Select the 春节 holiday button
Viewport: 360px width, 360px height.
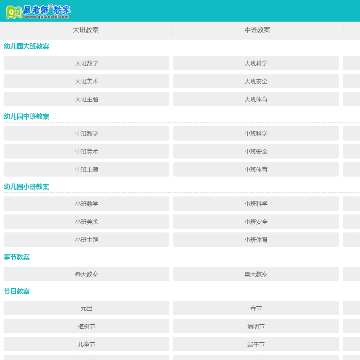[x=256, y=308]
